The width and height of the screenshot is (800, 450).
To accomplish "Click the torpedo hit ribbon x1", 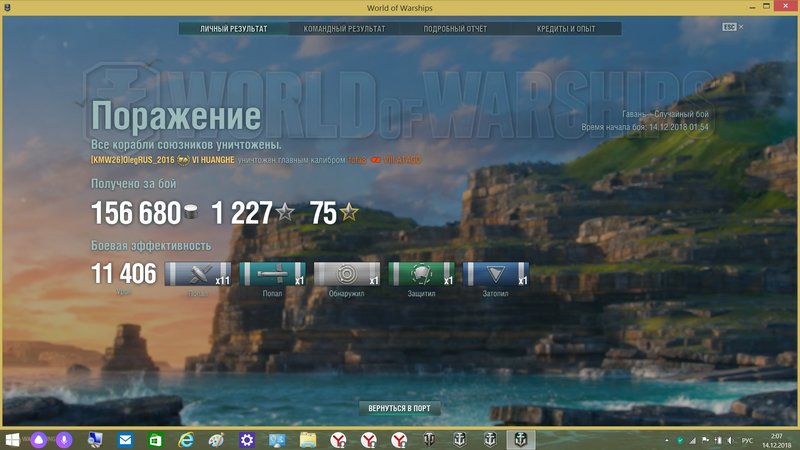I will point(272,274).
